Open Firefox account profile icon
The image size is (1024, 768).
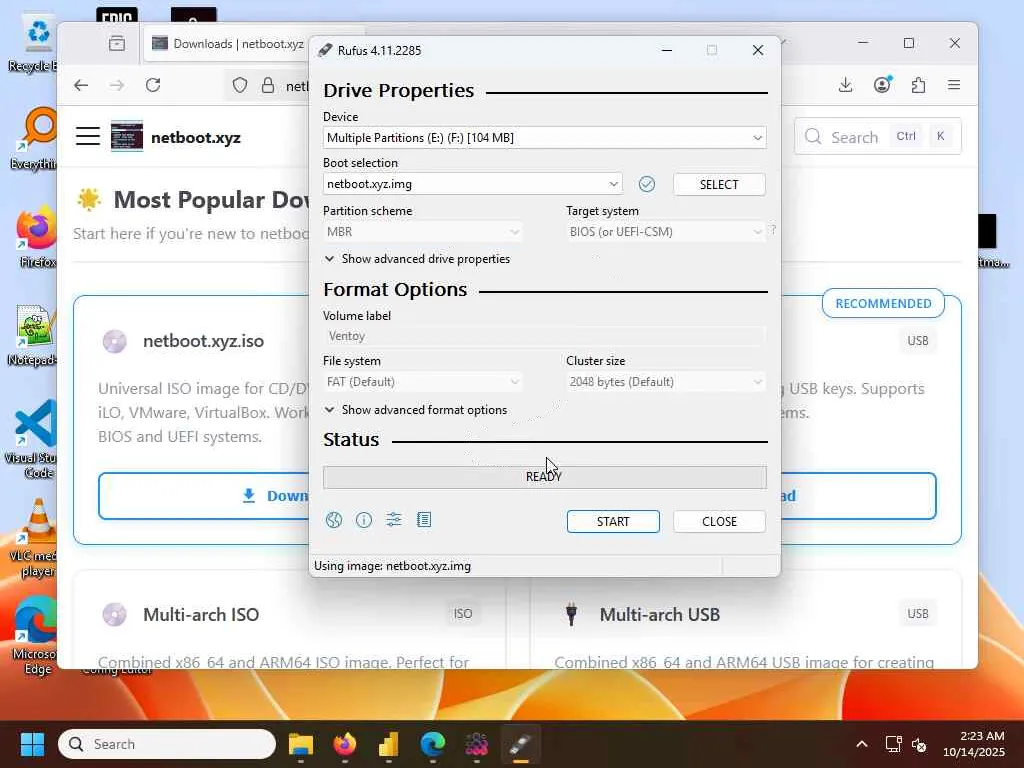click(882, 85)
